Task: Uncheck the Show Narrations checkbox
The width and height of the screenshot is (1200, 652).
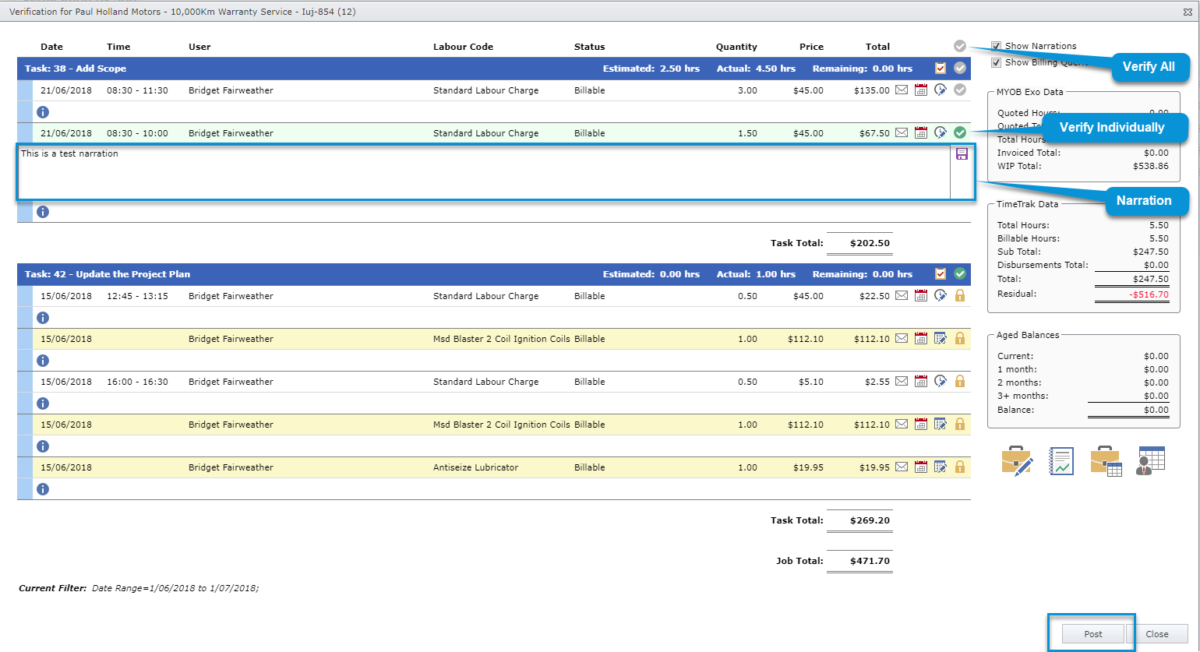Action: pos(994,44)
